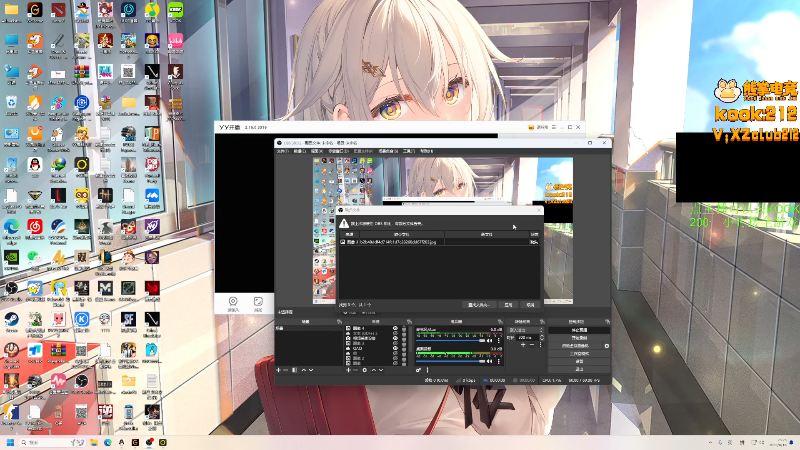Open virtual camera settings gear in Controls
Screen dimensions: 800x450
[x=607, y=346]
